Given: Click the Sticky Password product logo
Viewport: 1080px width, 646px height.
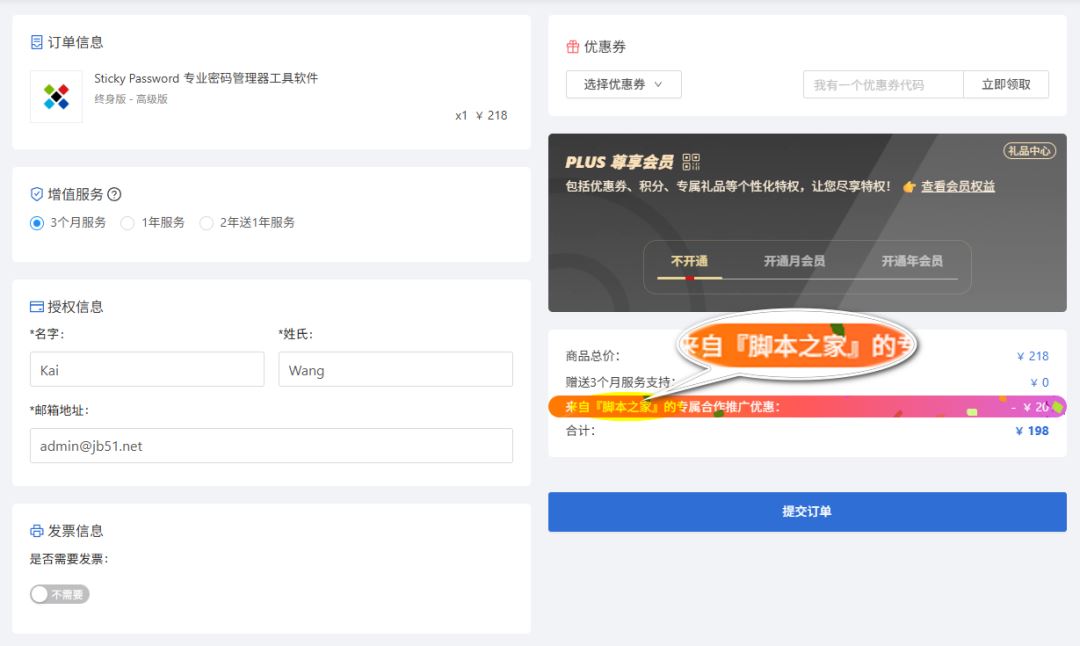Looking at the screenshot, I should coord(56,97).
